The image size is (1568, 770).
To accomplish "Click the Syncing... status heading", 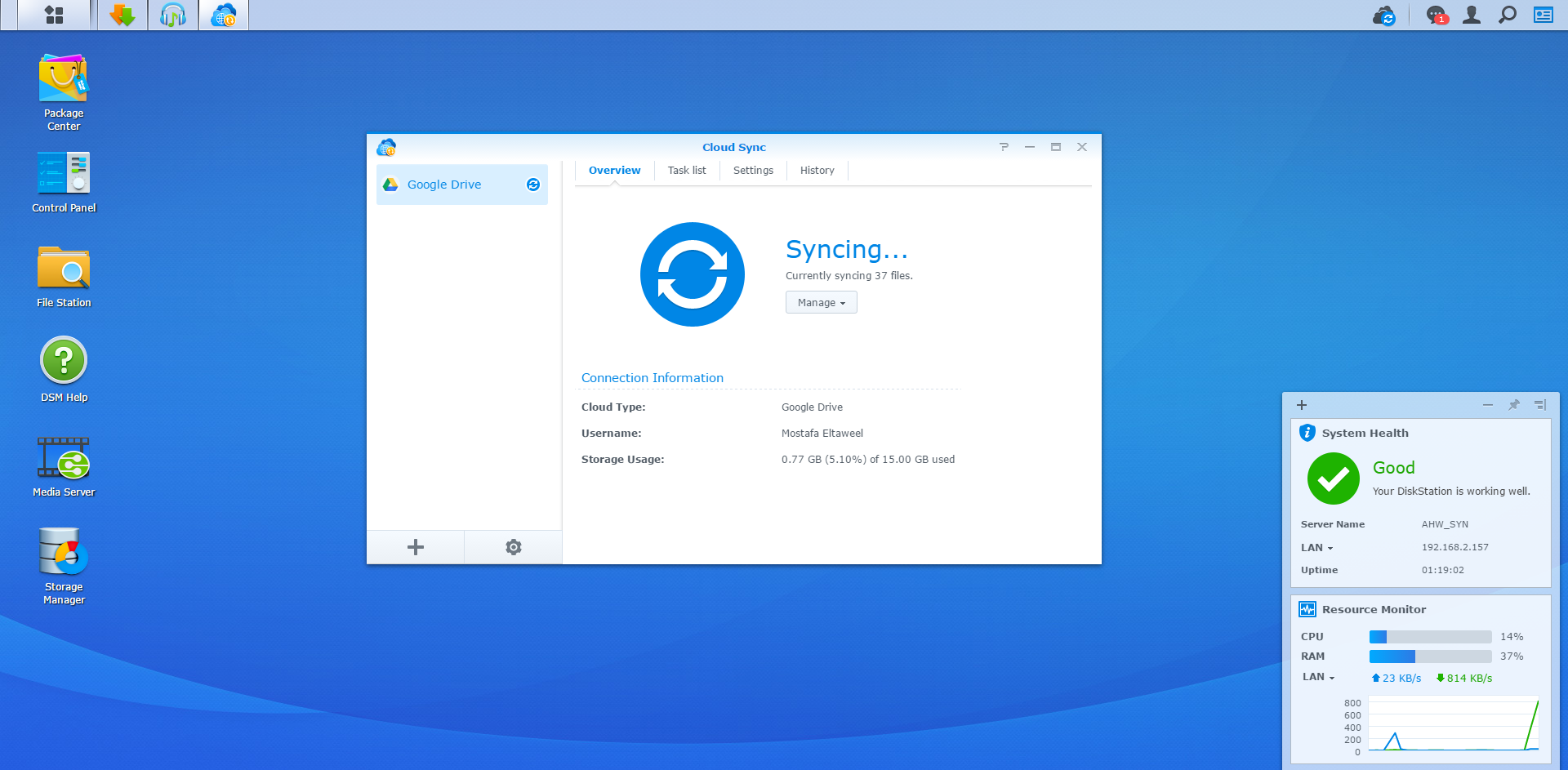I will (x=847, y=249).
